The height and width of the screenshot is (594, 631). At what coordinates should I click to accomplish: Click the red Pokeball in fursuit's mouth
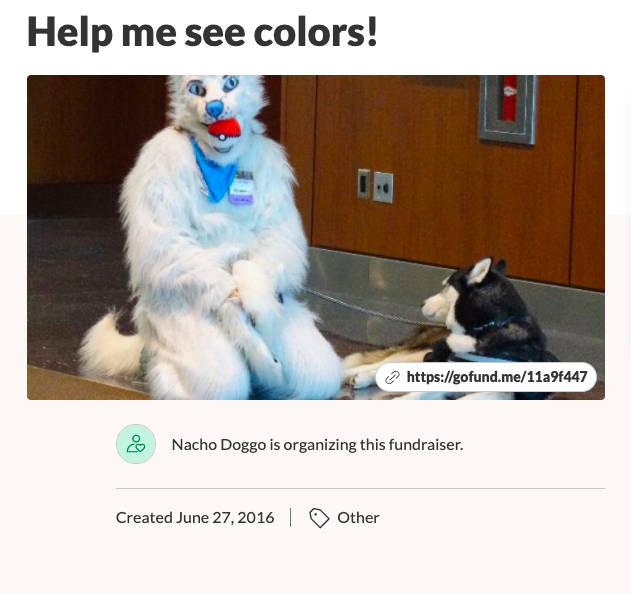224,129
